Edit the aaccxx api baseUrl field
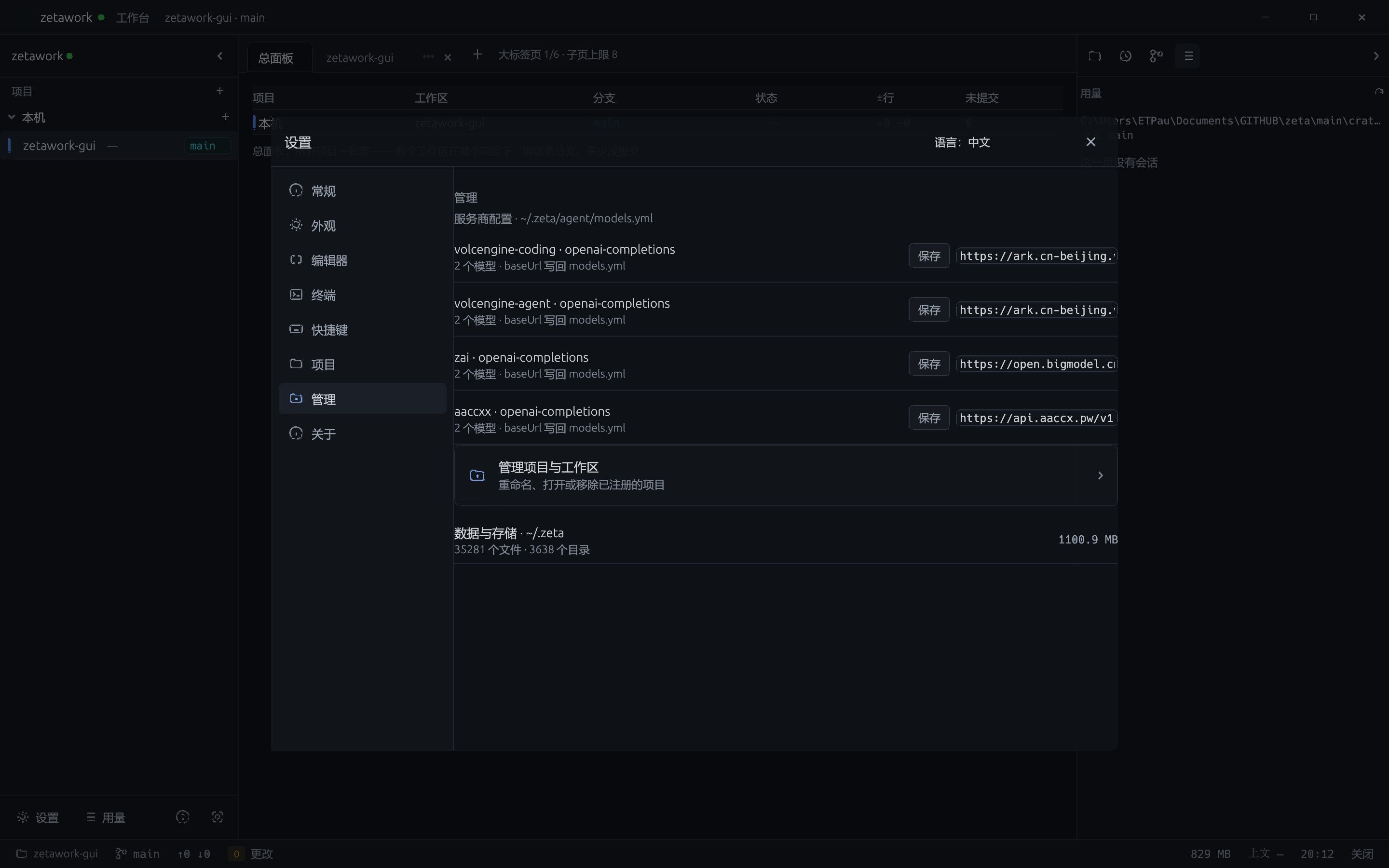 1036,418
